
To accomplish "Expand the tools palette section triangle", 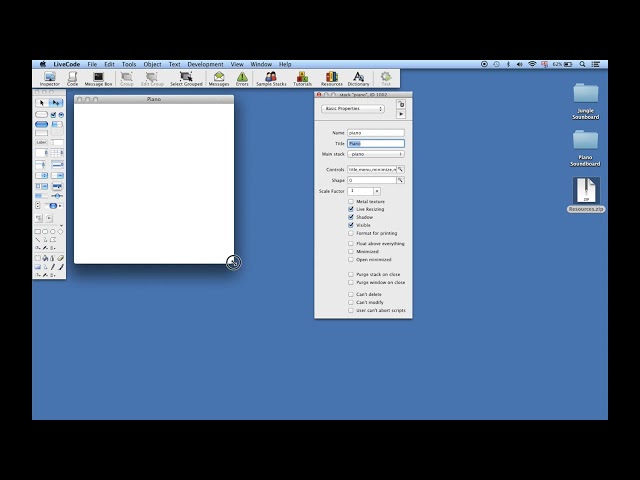I will pos(61,225).
